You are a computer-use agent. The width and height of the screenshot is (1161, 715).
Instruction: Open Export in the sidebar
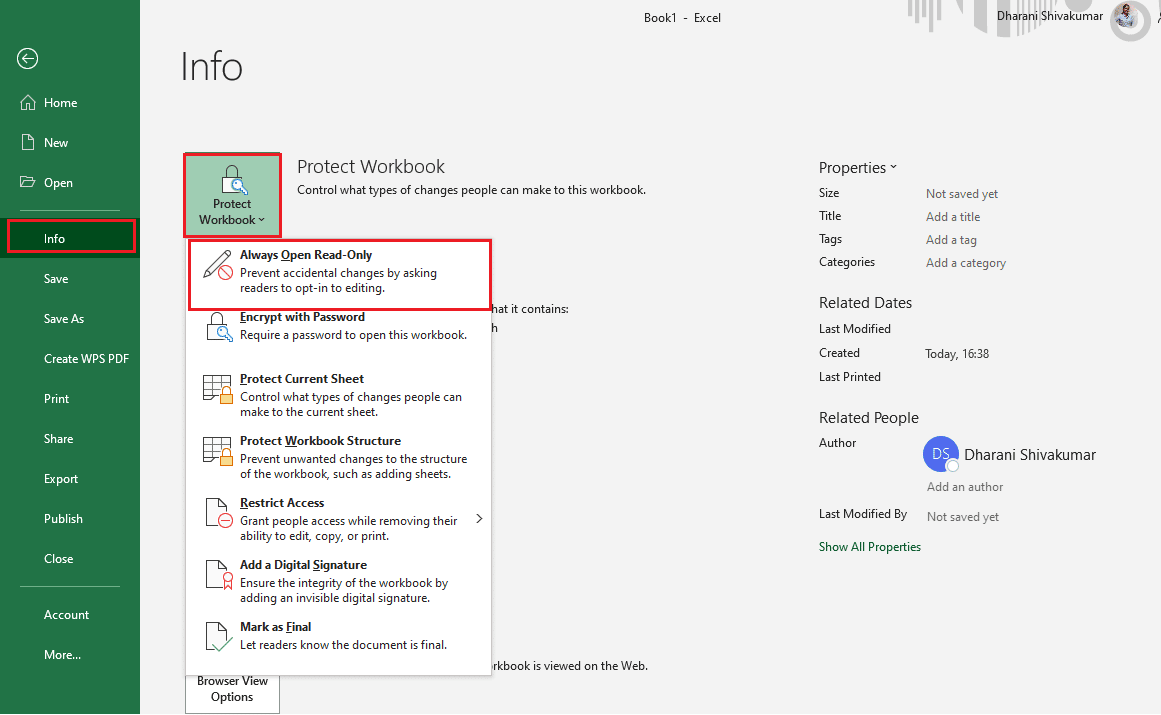tap(61, 479)
